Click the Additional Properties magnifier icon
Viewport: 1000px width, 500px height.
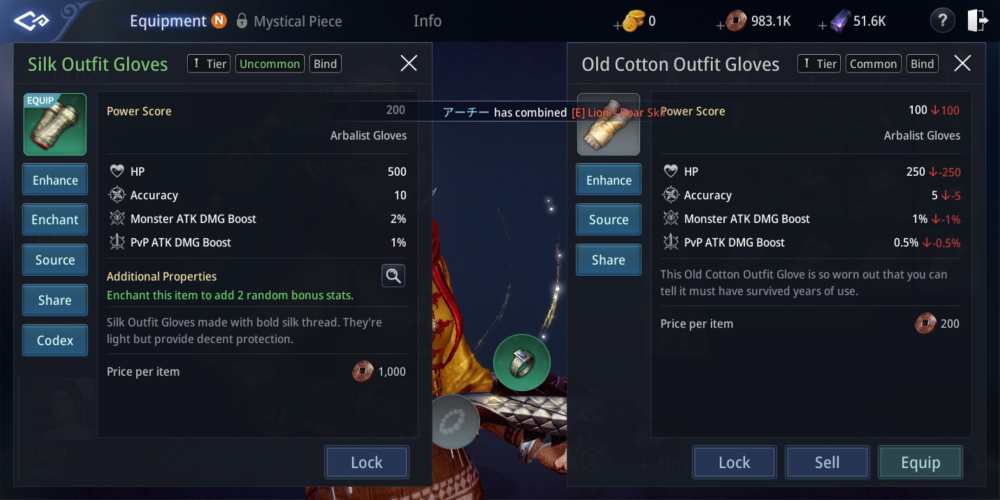(393, 276)
